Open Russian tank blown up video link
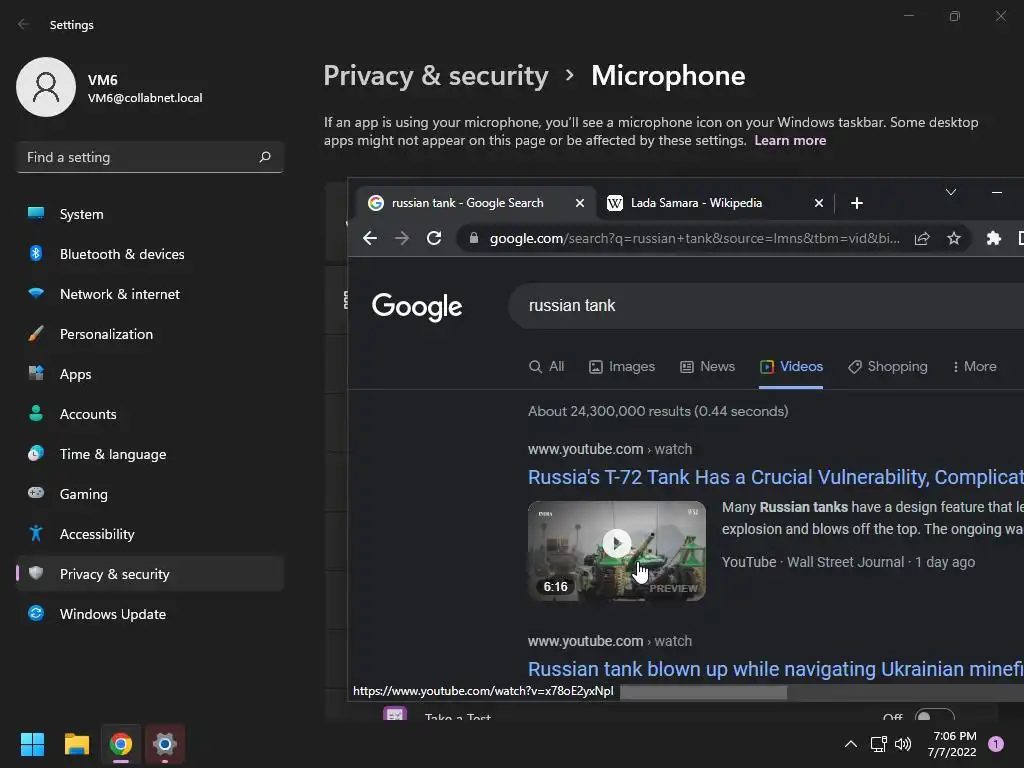The height and width of the screenshot is (768, 1024). [x=776, y=669]
